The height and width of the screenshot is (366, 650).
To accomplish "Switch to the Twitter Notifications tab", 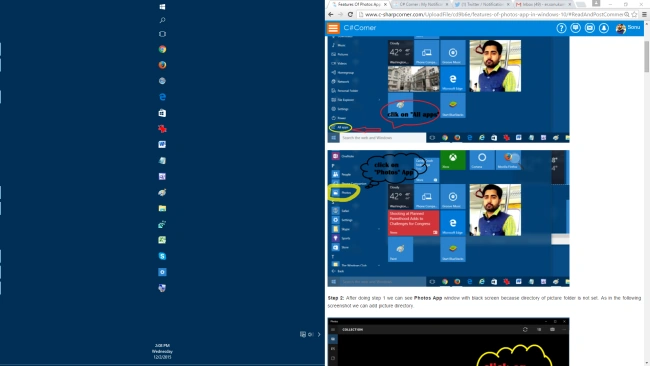I will click(482, 4).
